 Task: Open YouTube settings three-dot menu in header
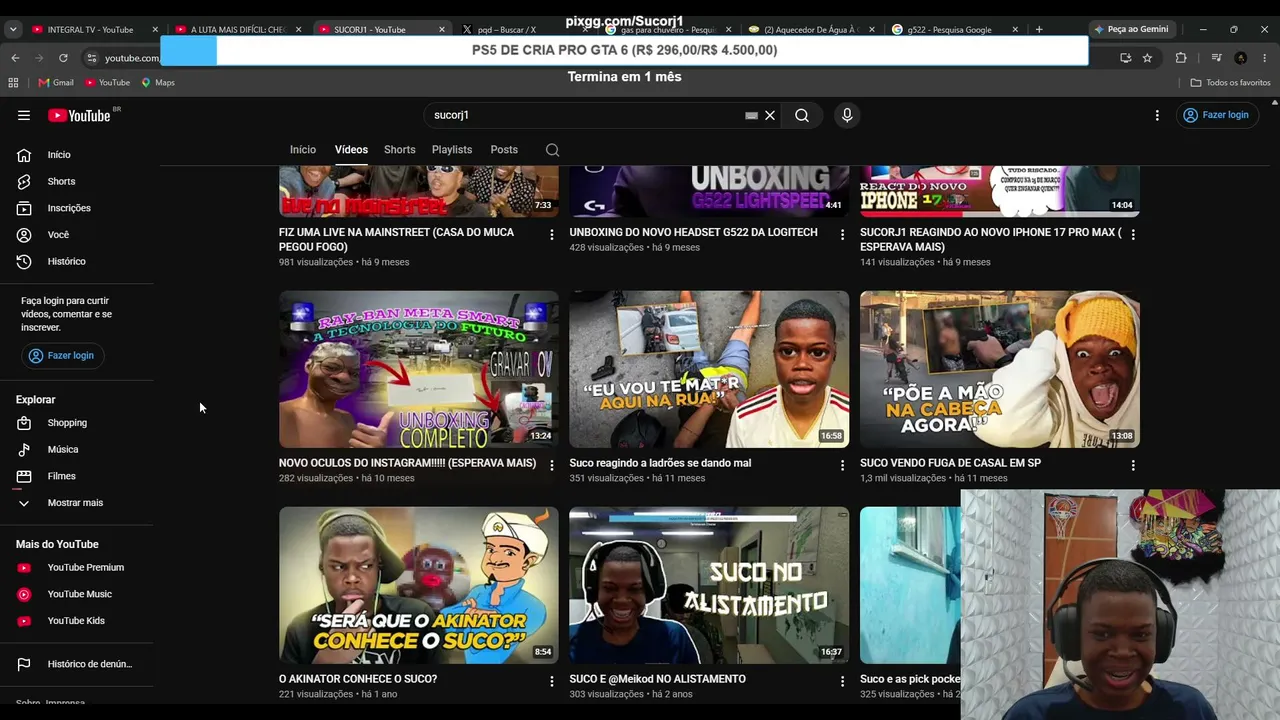tap(1157, 115)
